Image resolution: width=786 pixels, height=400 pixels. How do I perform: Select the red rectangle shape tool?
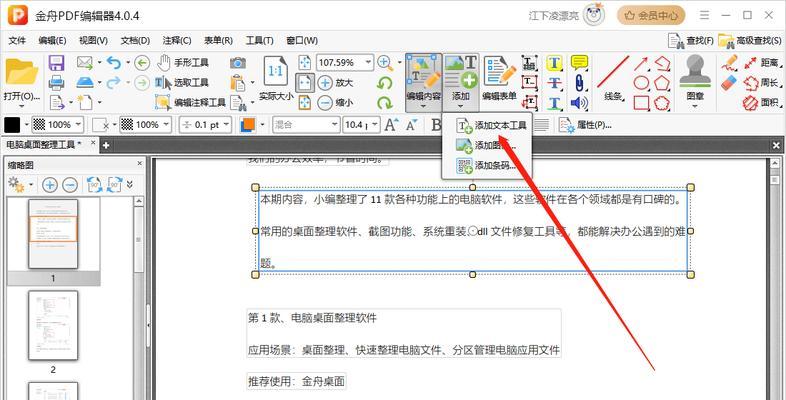point(641,103)
